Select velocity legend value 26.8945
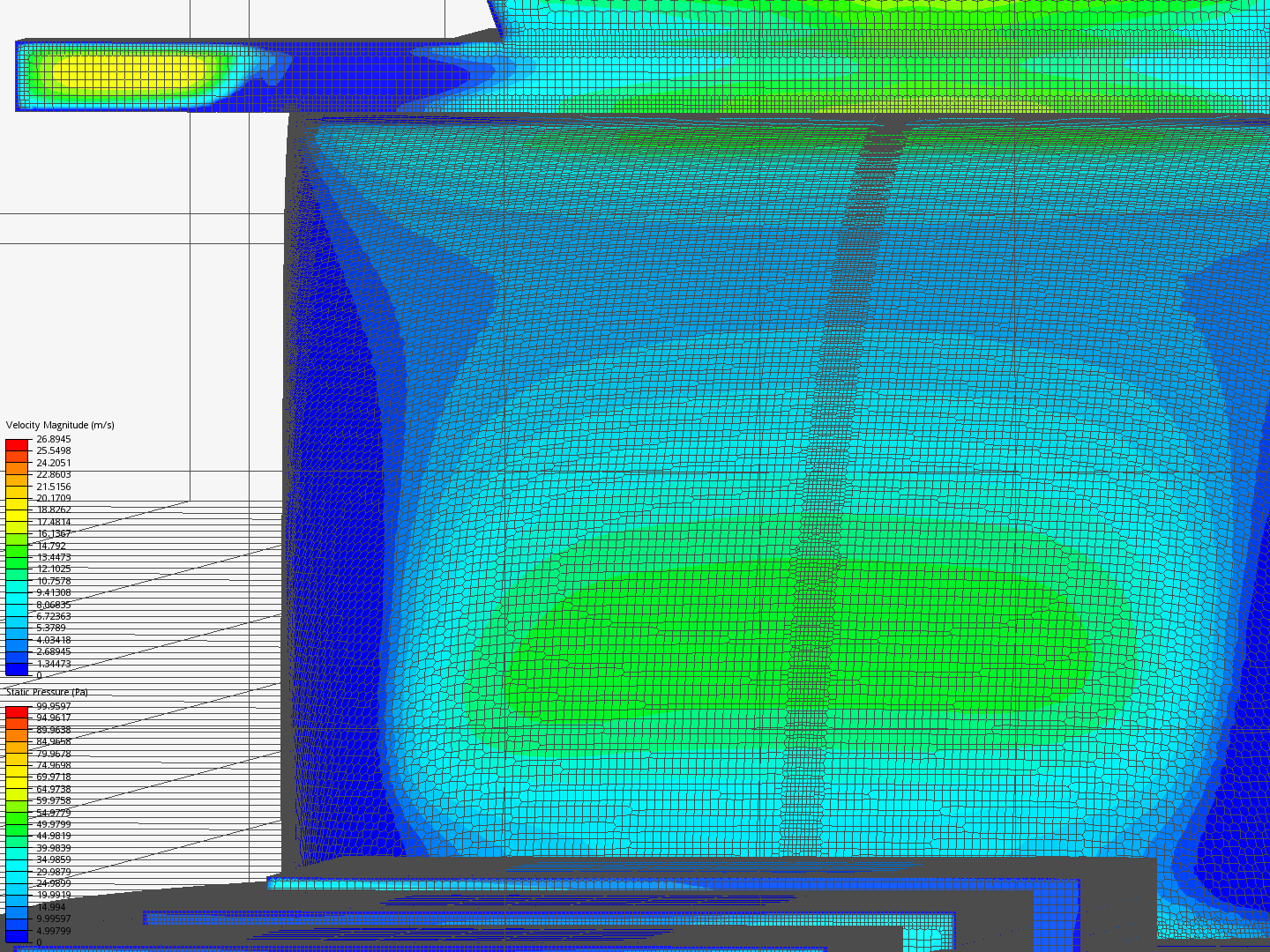Viewport: 1270px width, 952px height. (54, 439)
